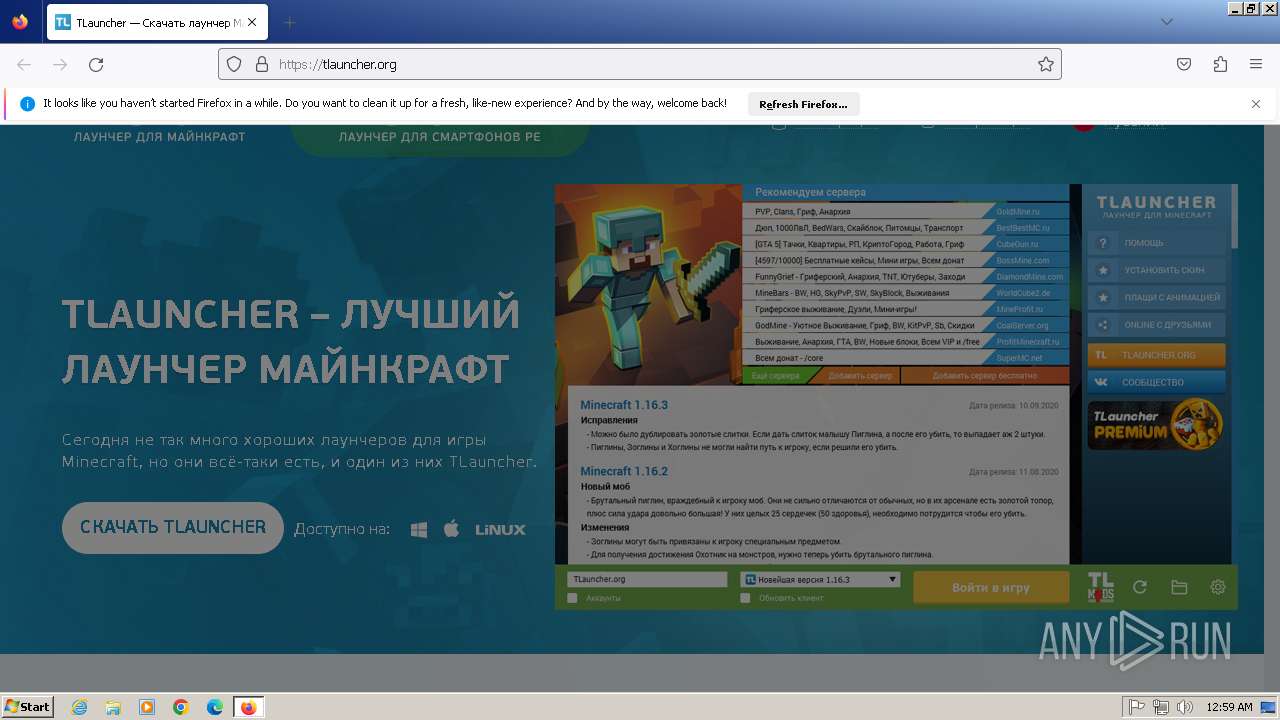
Task: Select the BestBestMC.ru server link
Action: click(1022, 228)
